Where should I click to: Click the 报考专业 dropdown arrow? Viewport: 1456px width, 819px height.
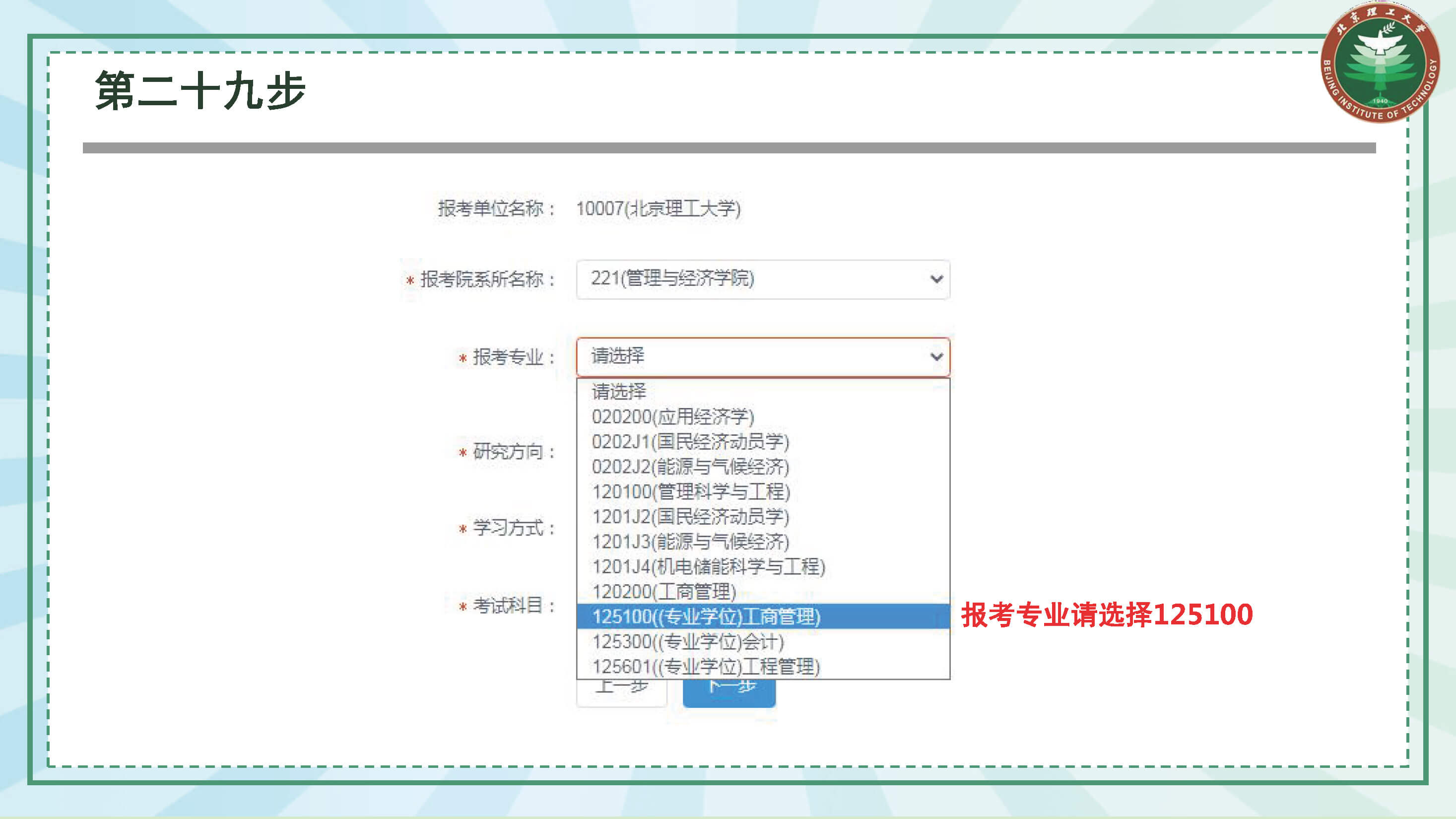pos(936,357)
